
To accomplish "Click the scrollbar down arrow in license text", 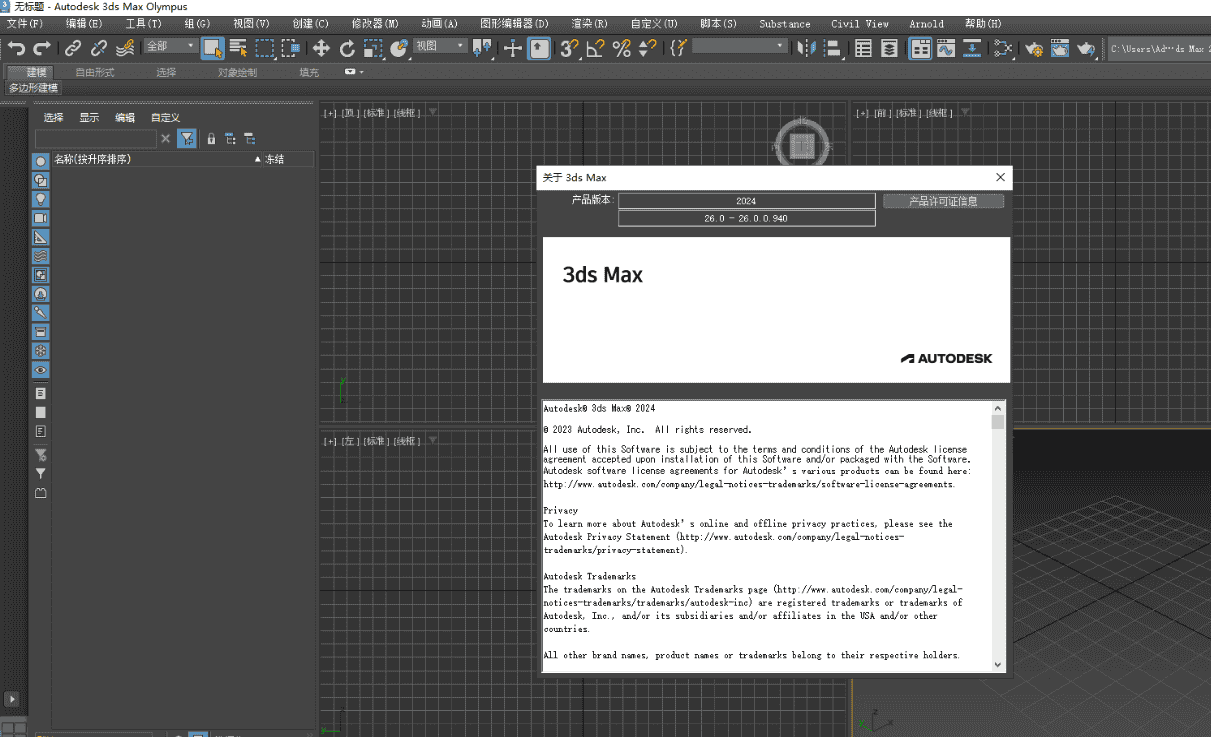I will click(997, 664).
